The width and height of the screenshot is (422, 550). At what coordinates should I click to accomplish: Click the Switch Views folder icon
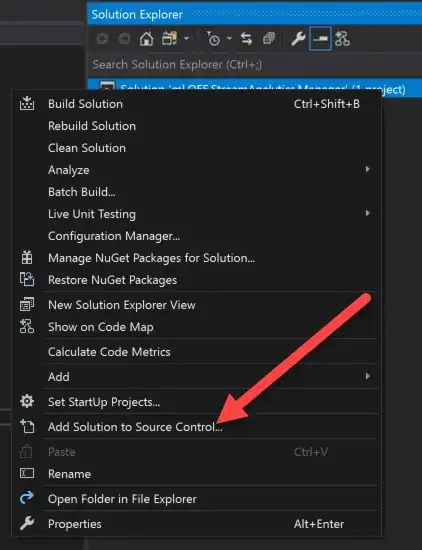pyautogui.click(x=169, y=39)
